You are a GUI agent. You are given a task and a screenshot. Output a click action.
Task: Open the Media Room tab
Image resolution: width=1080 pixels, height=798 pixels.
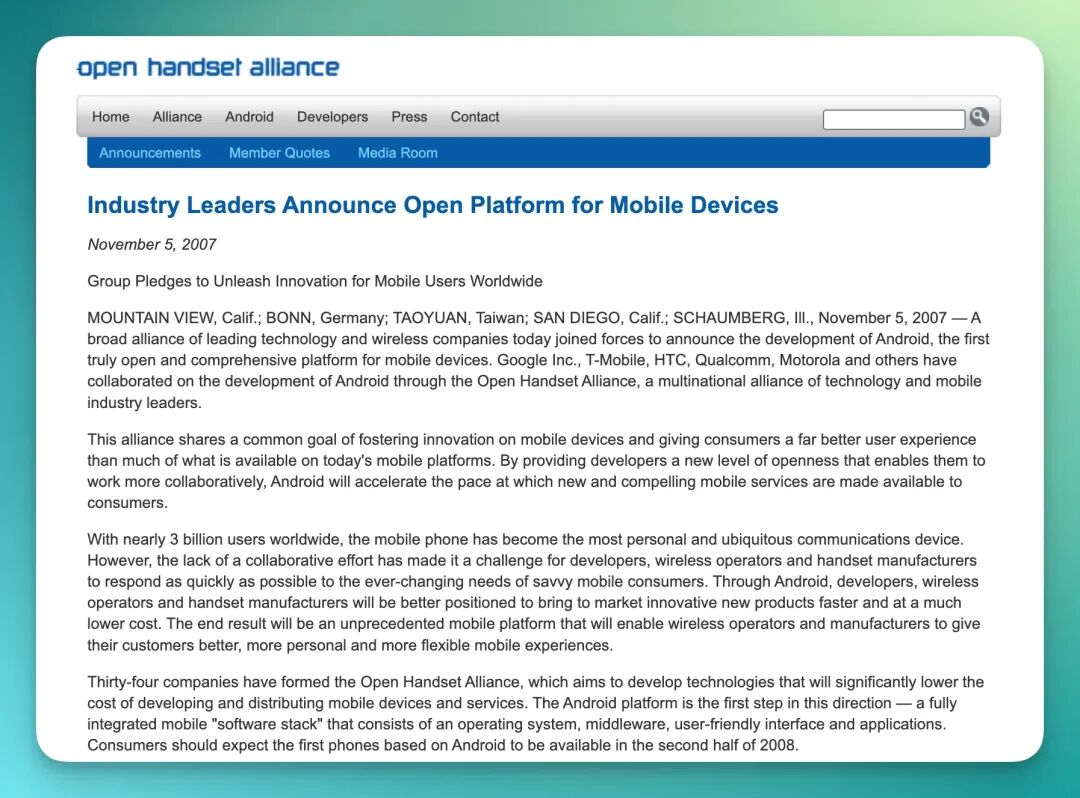[397, 153]
